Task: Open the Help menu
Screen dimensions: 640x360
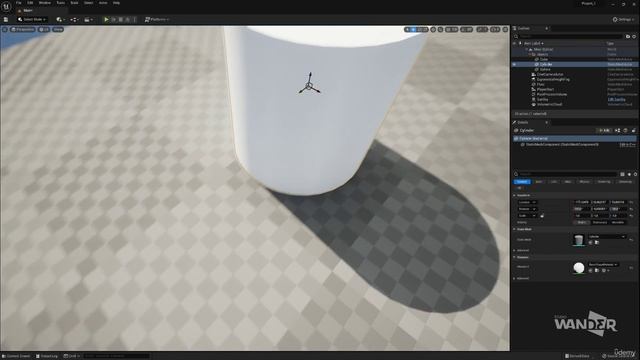Action: pyautogui.click(x=116, y=3)
